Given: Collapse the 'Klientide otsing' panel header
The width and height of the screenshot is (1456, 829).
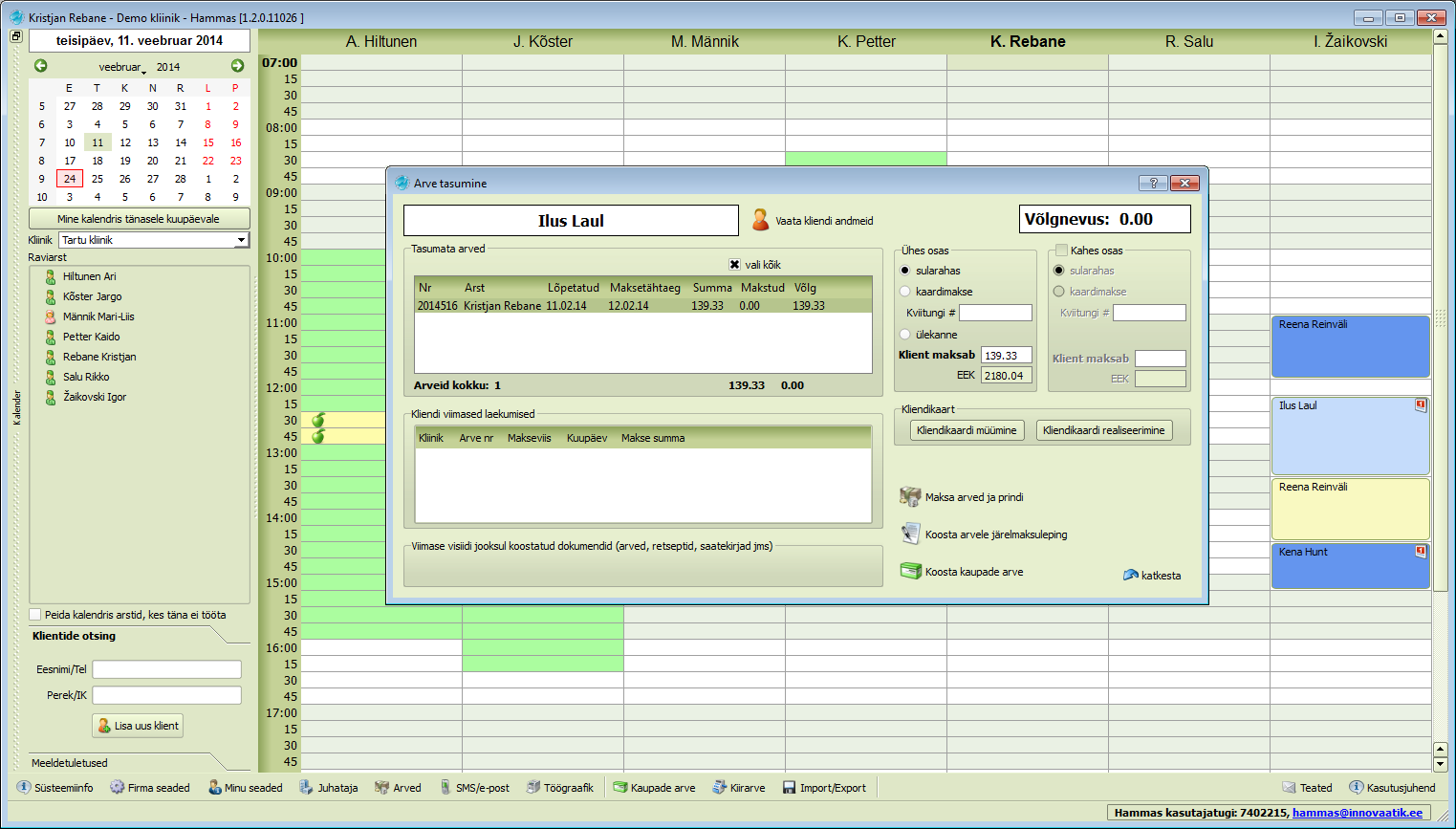Looking at the screenshot, I should pos(218,636).
